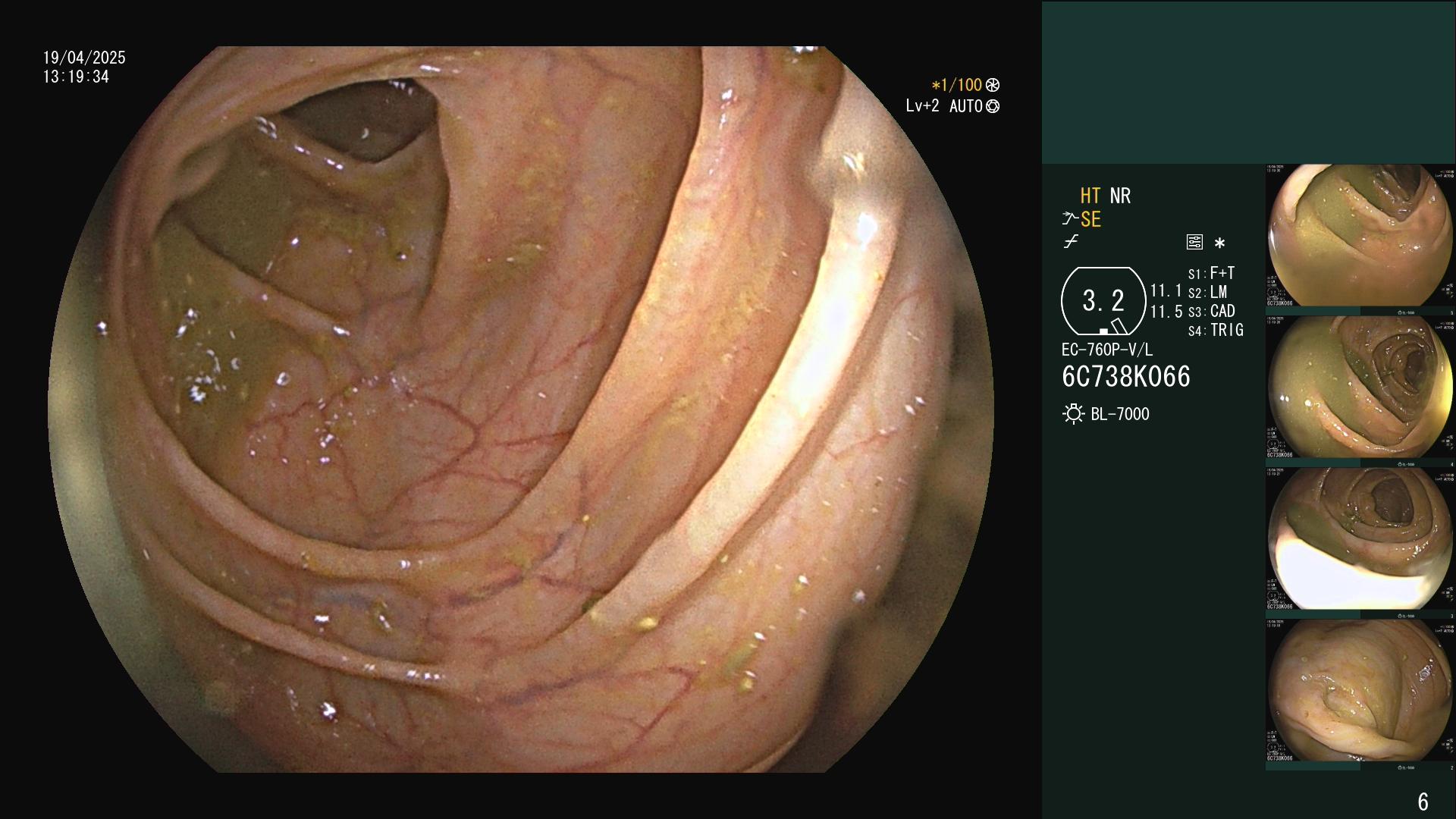Click the AUTO exposure mode label

(965, 107)
